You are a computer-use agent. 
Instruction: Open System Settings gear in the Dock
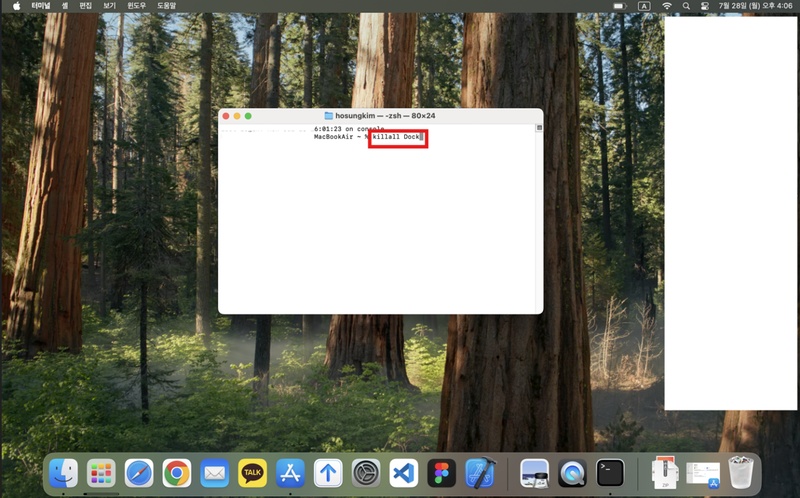tap(366, 473)
